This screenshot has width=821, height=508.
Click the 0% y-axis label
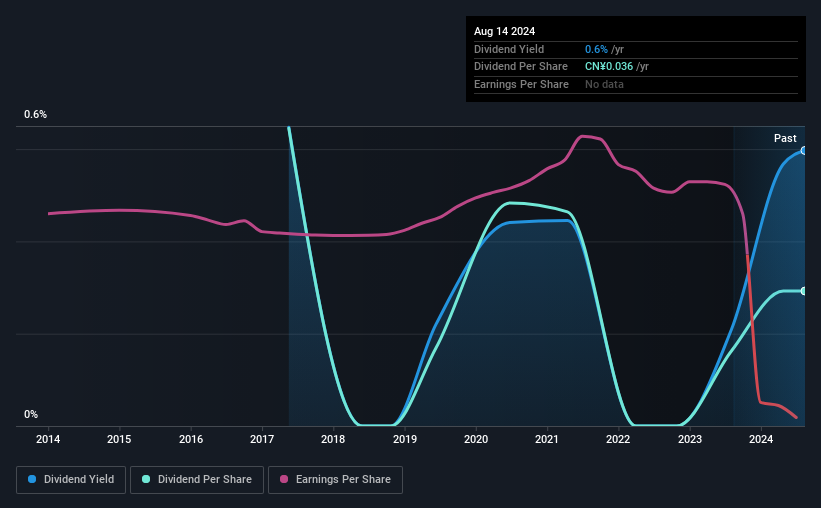31,414
